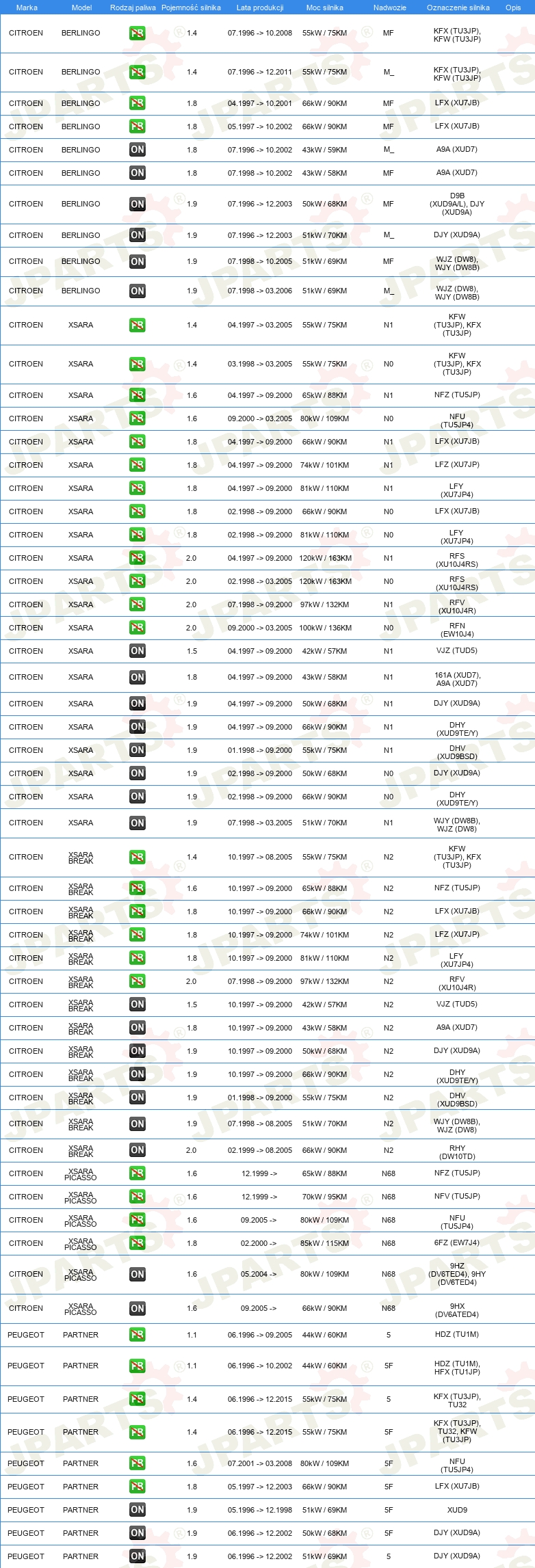This screenshot has height=1568, width=535.
Task: Select the 6FZ (EW7J4) engine code cell
Action: pos(457,1243)
